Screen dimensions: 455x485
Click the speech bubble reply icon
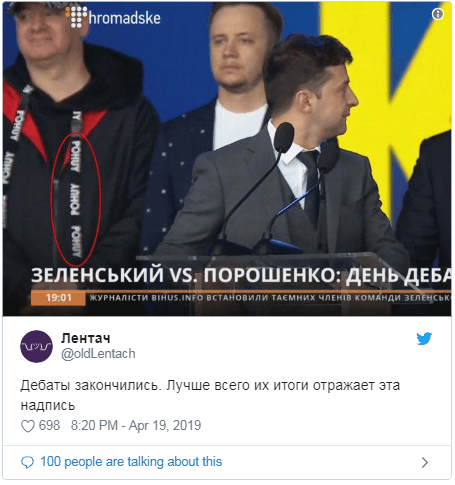(27, 462)
